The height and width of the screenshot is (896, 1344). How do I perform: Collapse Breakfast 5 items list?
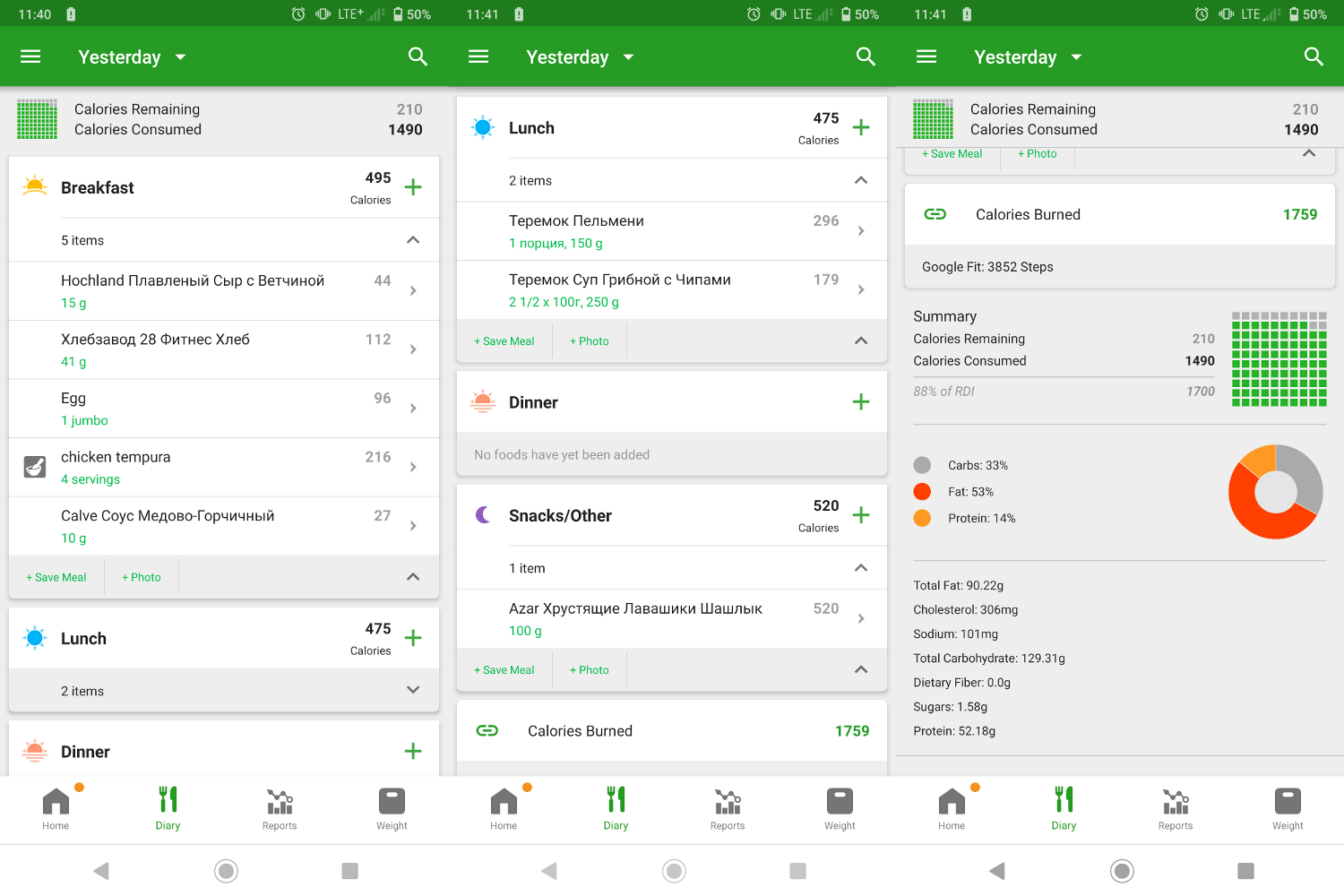[x=413, y=240]
